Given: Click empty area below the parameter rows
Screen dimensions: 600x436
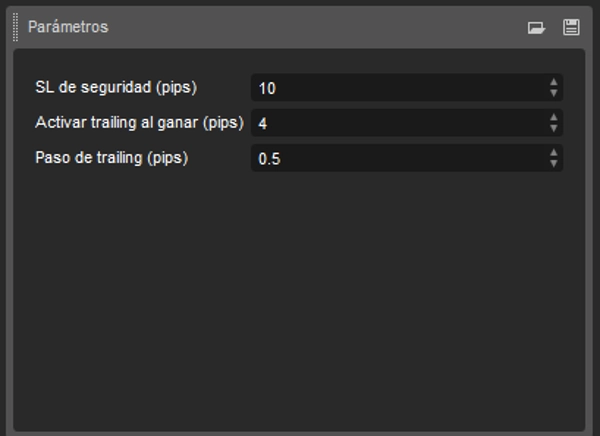Looking at the screenshot, I should [x=300, y=300].
